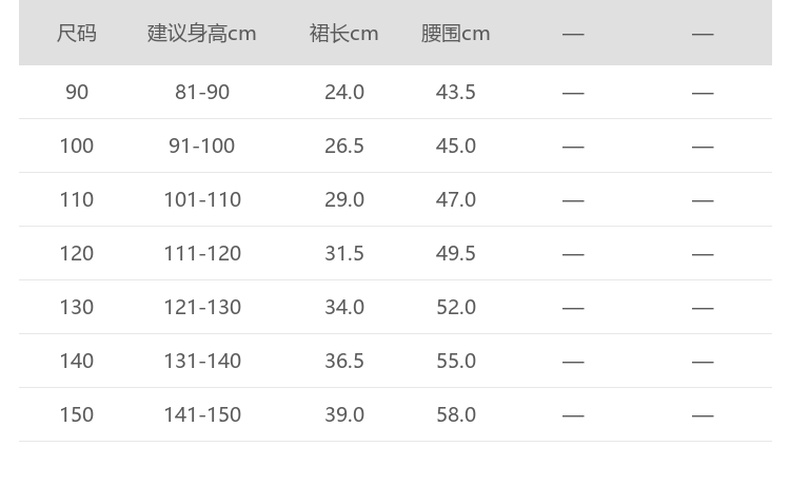Click waist value 58.0
This screenshot has height=485, width=790.
(x=455, y=415)
